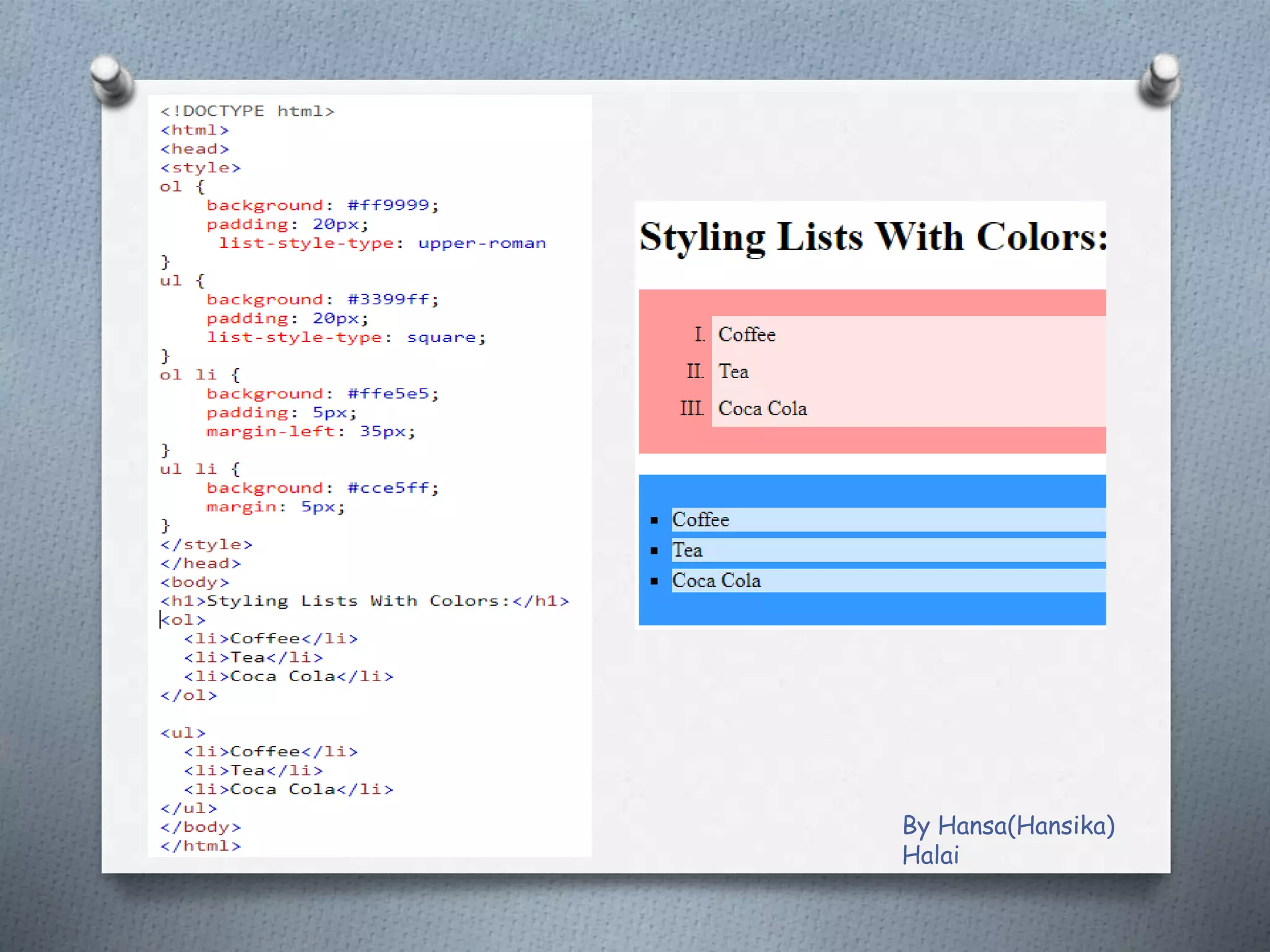The height and width of the screenshot is (952, 1270).
Task: Click Tea in the blue bulleted list
Action: (687, 550)
